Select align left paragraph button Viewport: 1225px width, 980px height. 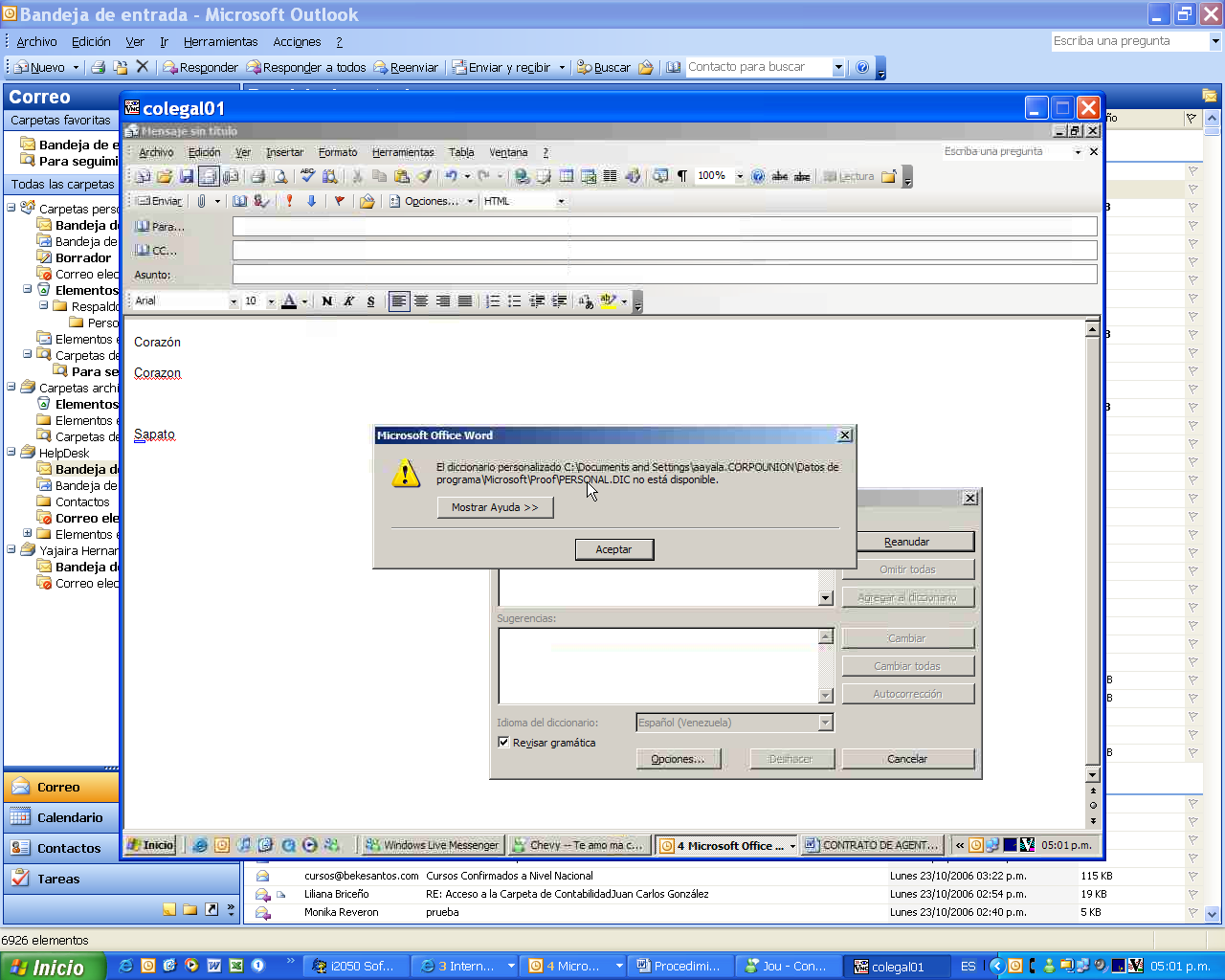tap(399, 301)
